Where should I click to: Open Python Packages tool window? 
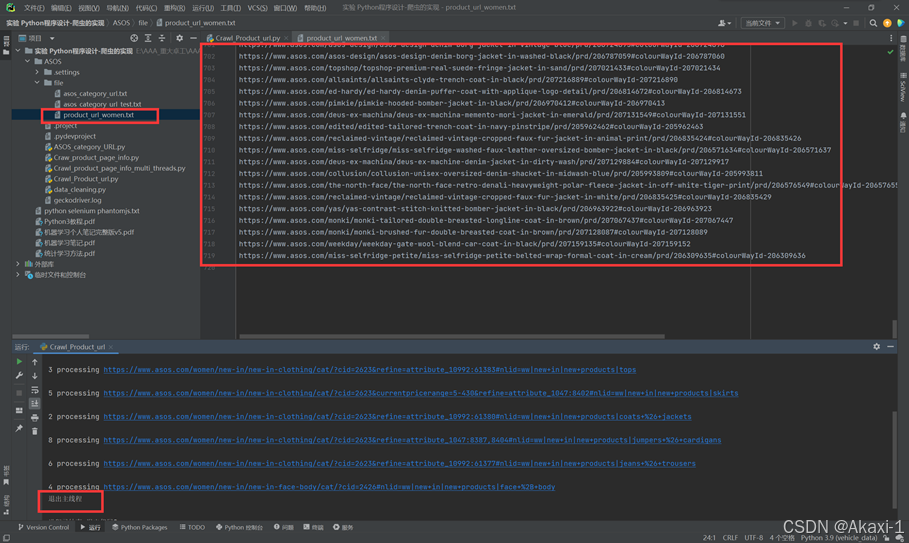tap(139, 527)
